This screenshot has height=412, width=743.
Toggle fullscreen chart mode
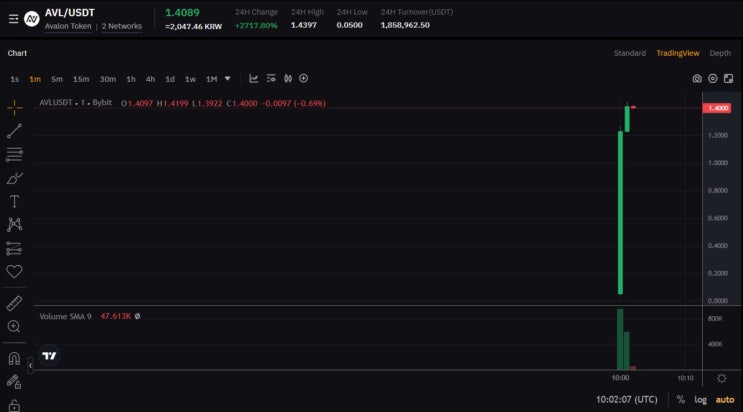pos(729,79)
